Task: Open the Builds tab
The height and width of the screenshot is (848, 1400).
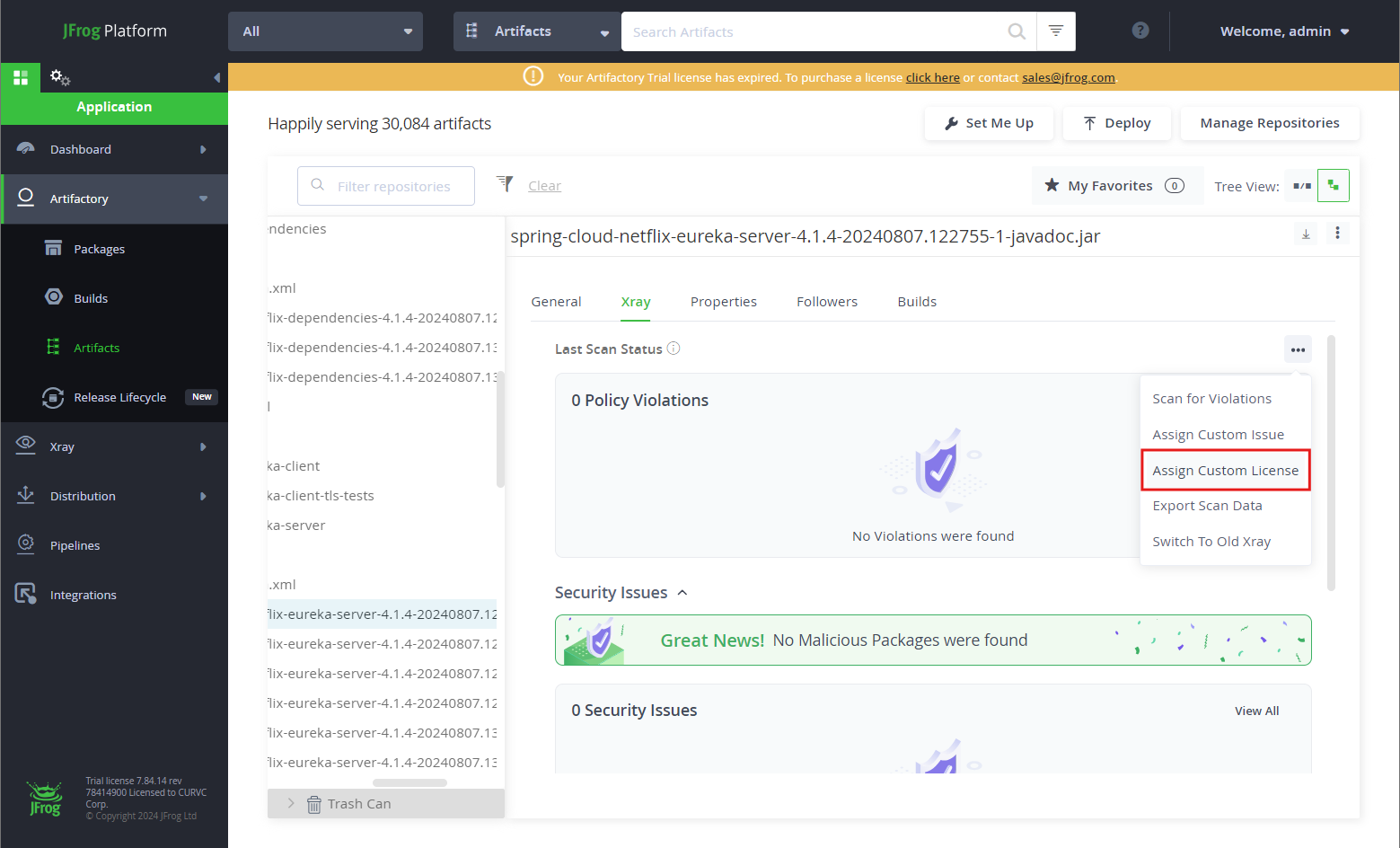Action: pyautogui.click(x=917, y=302)
